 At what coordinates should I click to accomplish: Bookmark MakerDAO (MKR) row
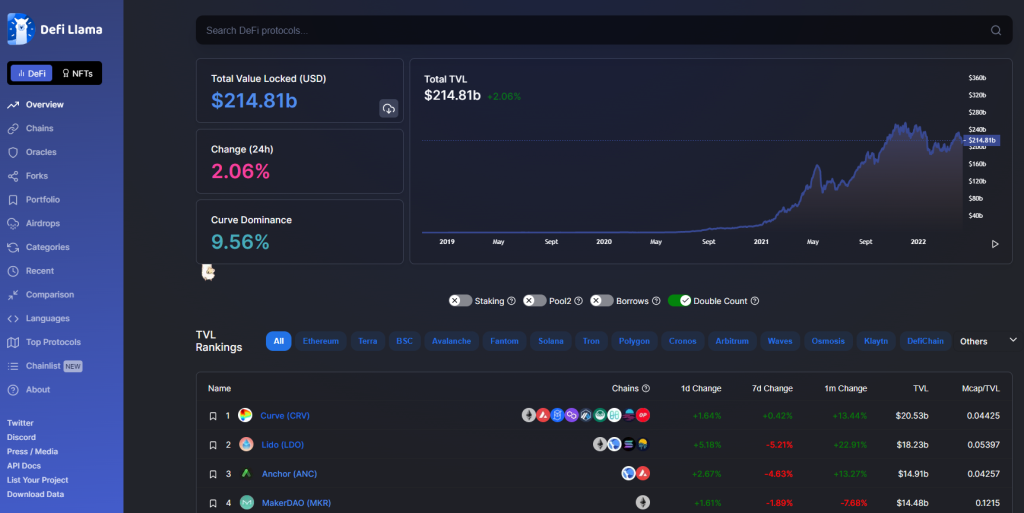[213, 503]
